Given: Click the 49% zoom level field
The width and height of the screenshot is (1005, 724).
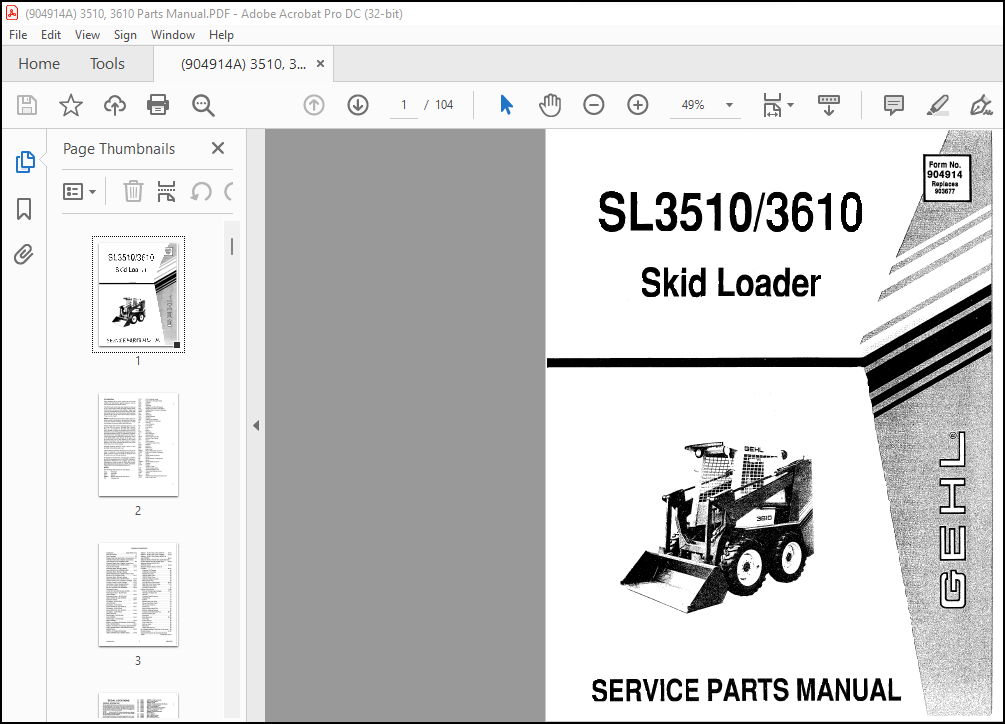Looking at the screenshot, I should 693,105.
